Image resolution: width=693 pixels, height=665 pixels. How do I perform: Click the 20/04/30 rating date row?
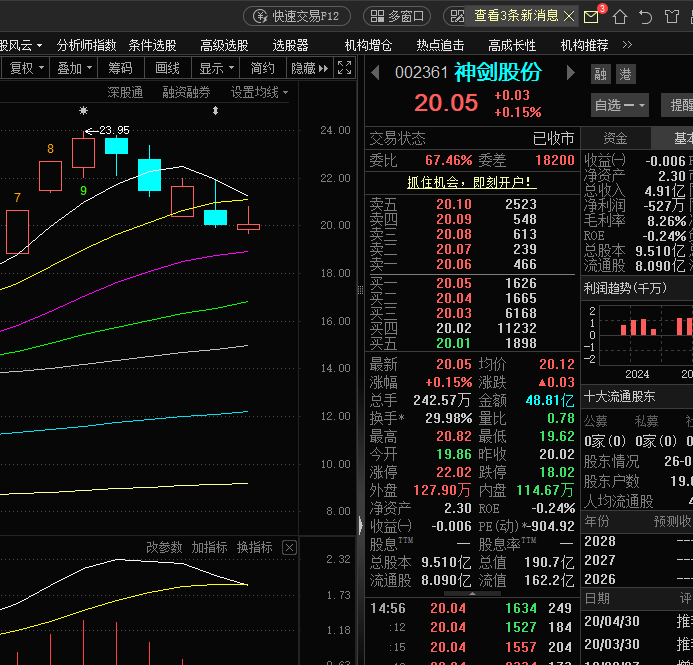point(638,621)
